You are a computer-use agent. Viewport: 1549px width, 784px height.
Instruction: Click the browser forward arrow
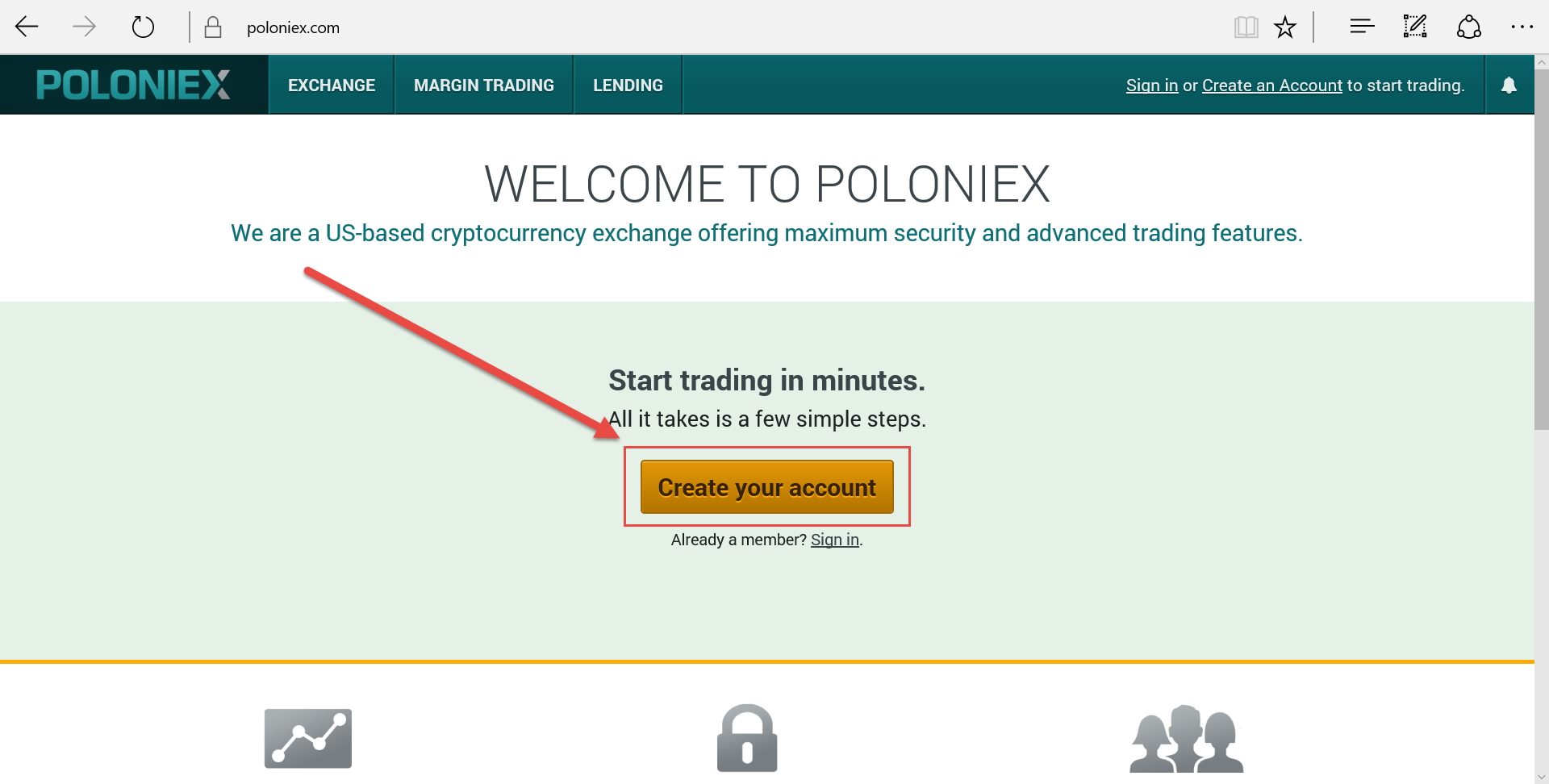pos(84,27)
